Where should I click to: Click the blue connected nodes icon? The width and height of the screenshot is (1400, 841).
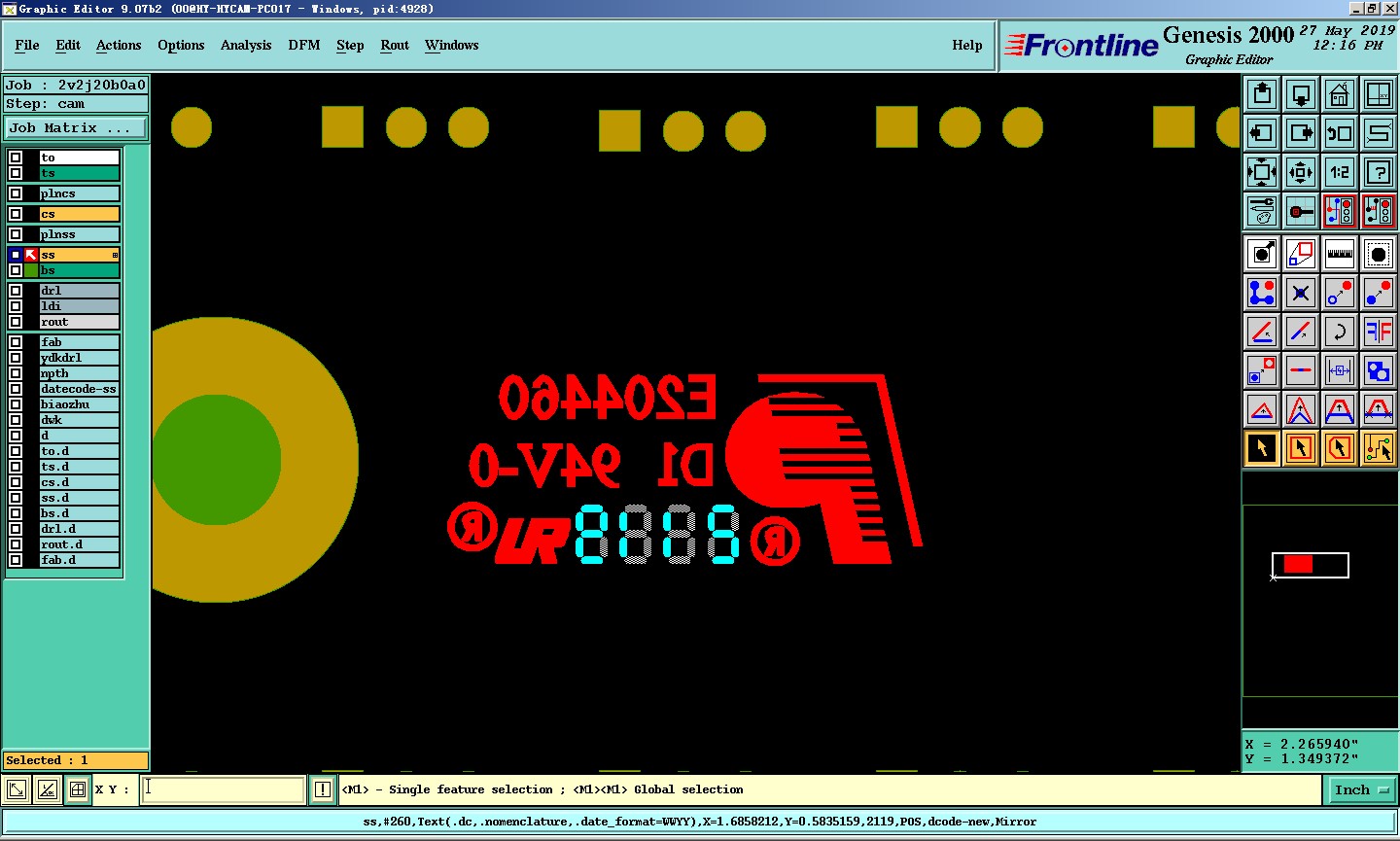point(1262,293)
